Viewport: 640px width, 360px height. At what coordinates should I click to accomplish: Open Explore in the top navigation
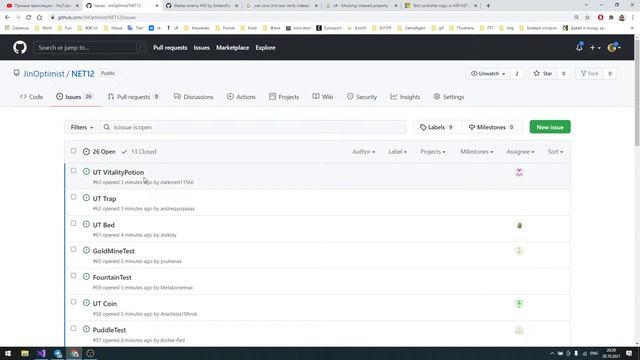[265, 48]
